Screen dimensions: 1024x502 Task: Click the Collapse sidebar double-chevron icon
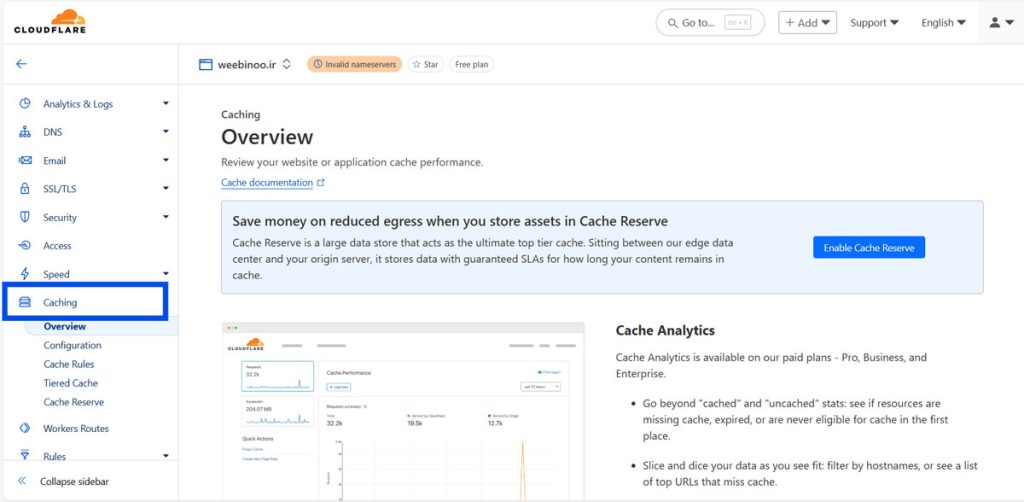(x=22, y=481)
